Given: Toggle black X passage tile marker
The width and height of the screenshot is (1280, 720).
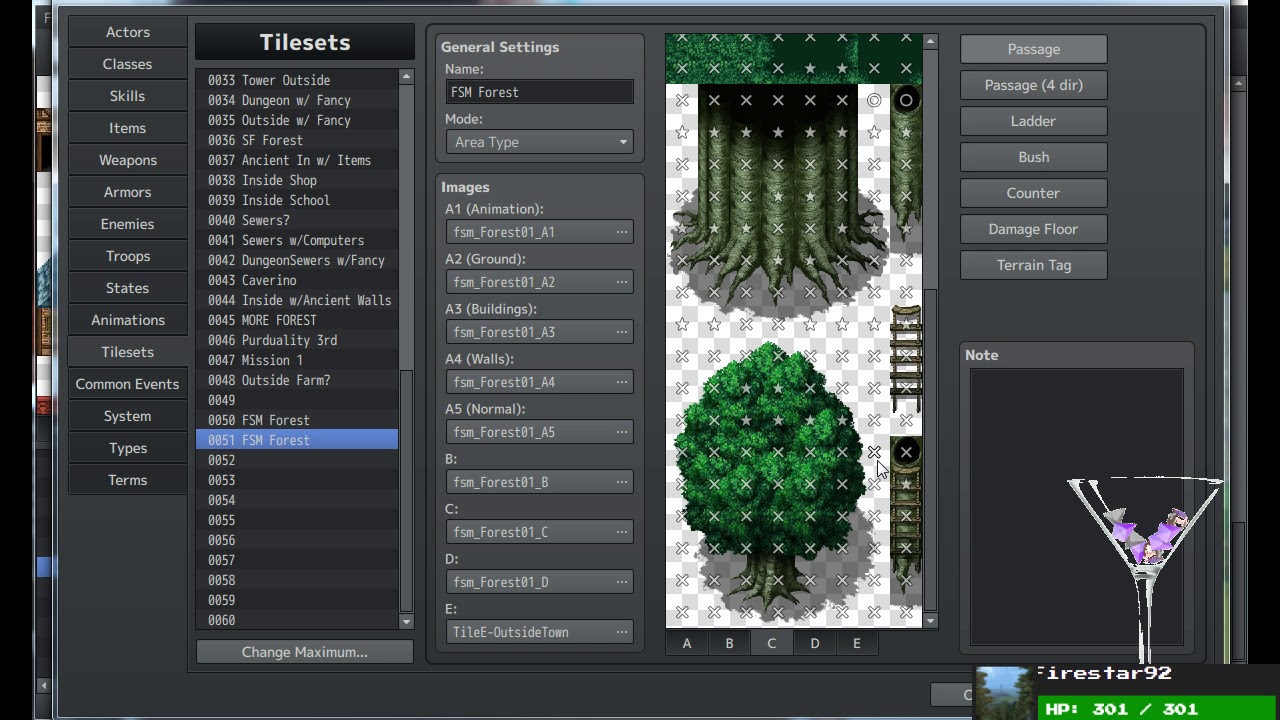Looking at the screenshot, I should pyautogui.click(x=906, y=452).
